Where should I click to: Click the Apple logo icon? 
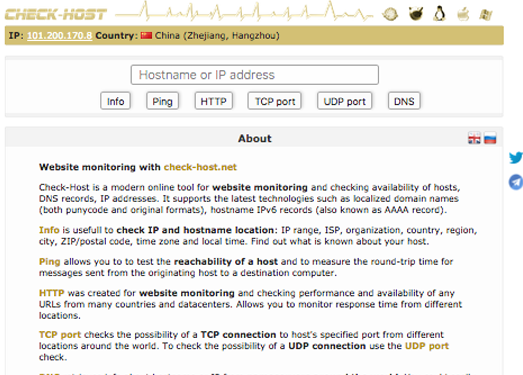463,14
